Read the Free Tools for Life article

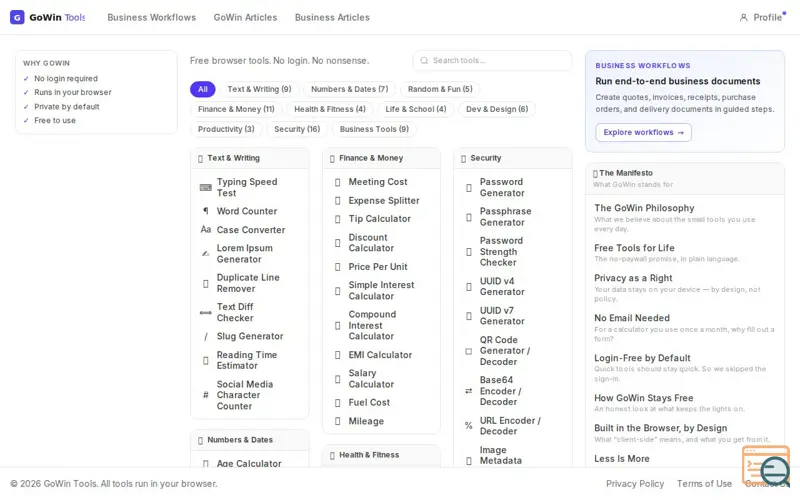tap(634, 248)
